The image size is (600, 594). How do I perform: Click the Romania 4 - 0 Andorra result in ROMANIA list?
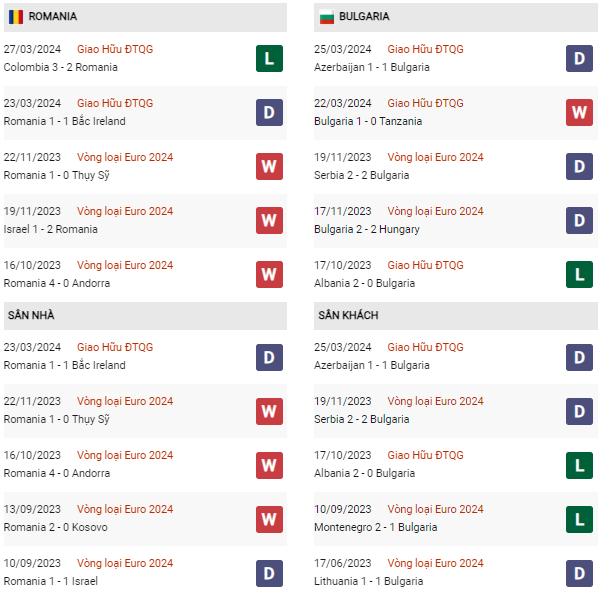pos(57,283)
